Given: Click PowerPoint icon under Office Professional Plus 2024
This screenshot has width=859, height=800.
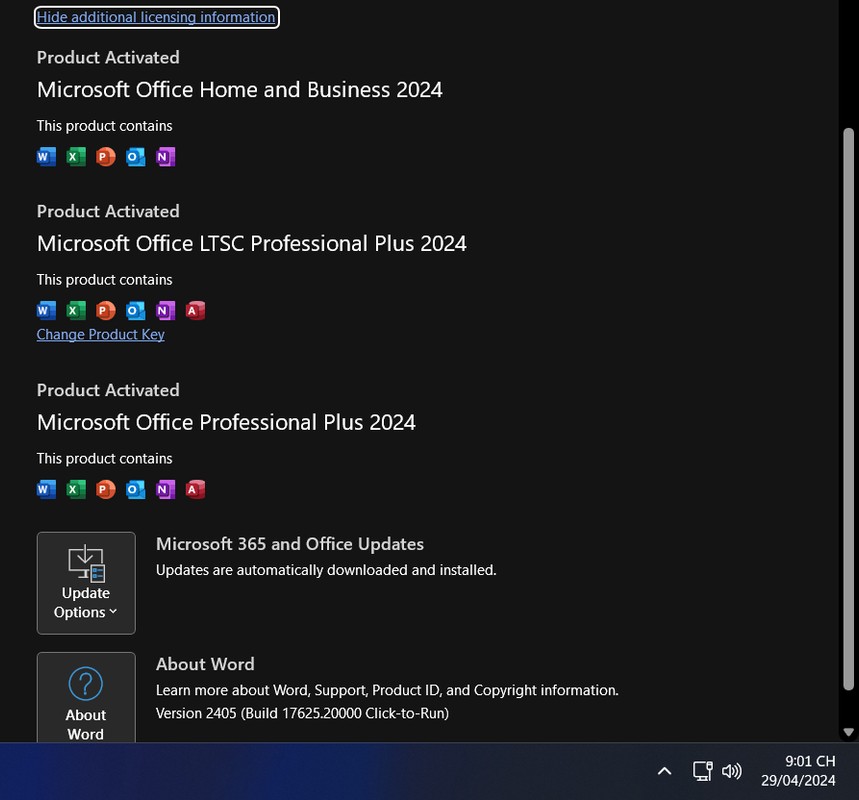Looking at the screenshot, I should (x=106, y=489).
